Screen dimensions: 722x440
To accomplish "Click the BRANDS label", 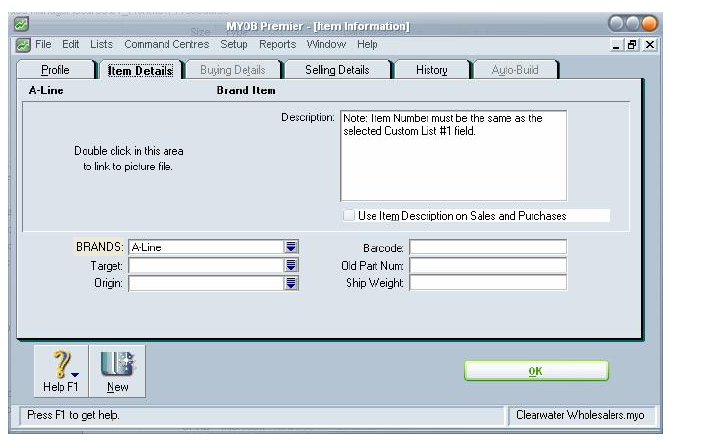I will click(99, 247).
